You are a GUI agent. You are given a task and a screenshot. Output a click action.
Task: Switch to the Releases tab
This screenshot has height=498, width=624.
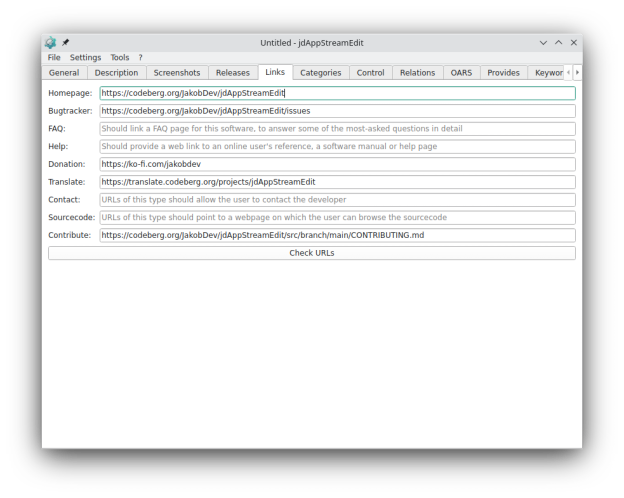coord(233,73)
